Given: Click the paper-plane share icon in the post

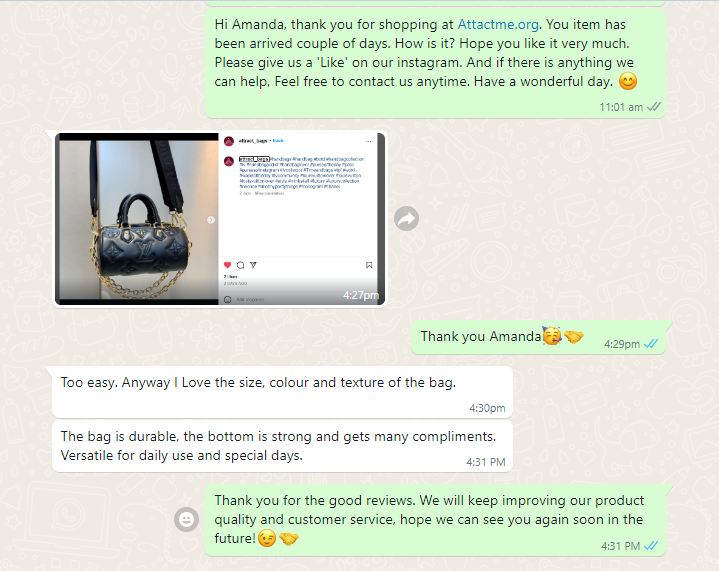Looking at the screenshot, I should tap(253, 265).
